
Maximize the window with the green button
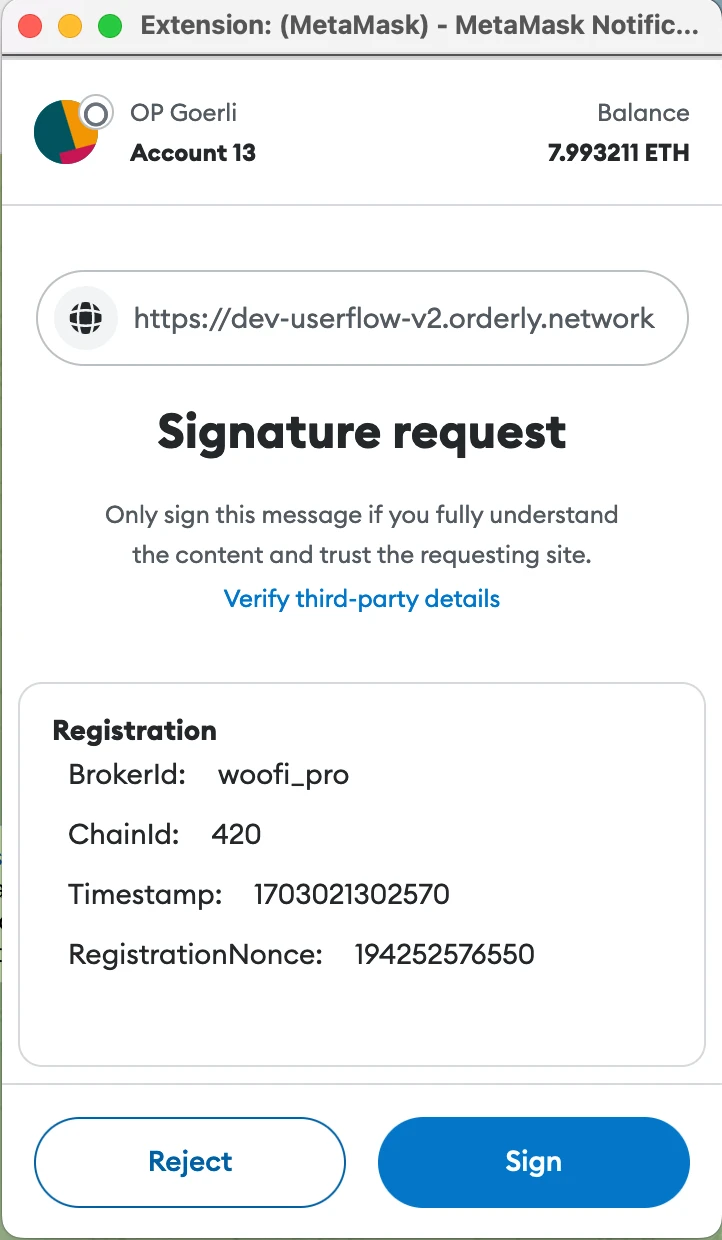[110, 26]
